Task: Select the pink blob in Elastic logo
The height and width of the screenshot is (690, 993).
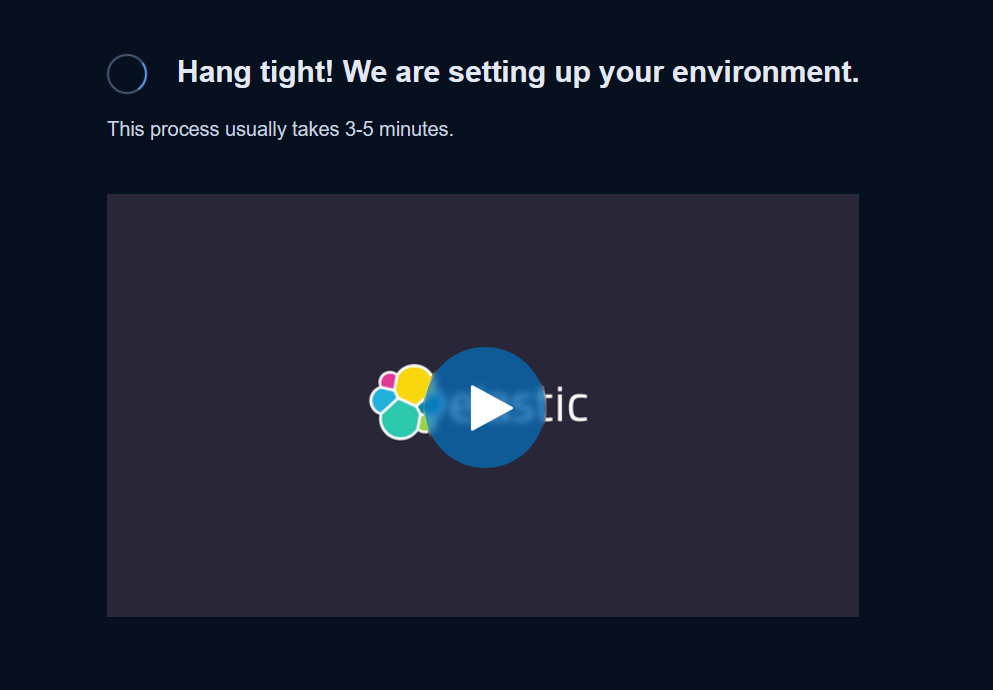Action: (x=388, y=380)
